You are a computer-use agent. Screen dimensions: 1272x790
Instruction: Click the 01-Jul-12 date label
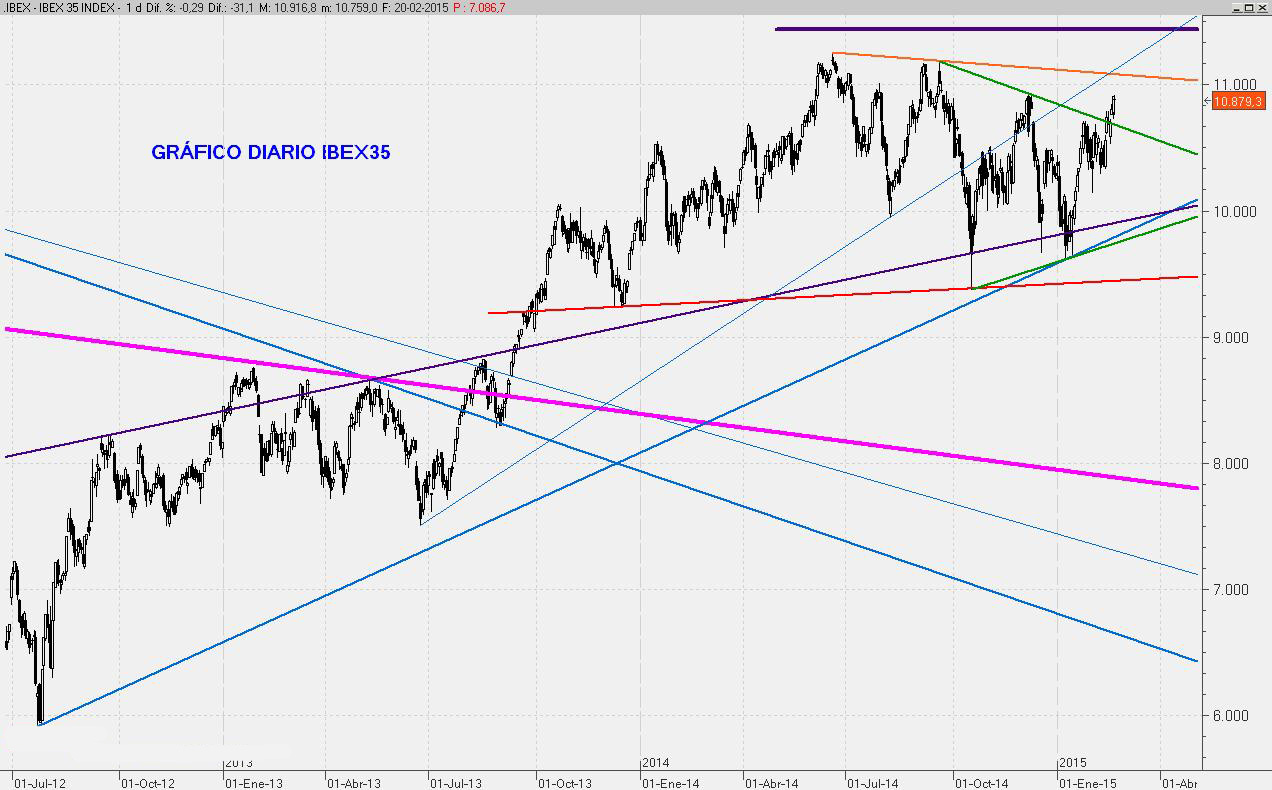[x=38, y=782]
